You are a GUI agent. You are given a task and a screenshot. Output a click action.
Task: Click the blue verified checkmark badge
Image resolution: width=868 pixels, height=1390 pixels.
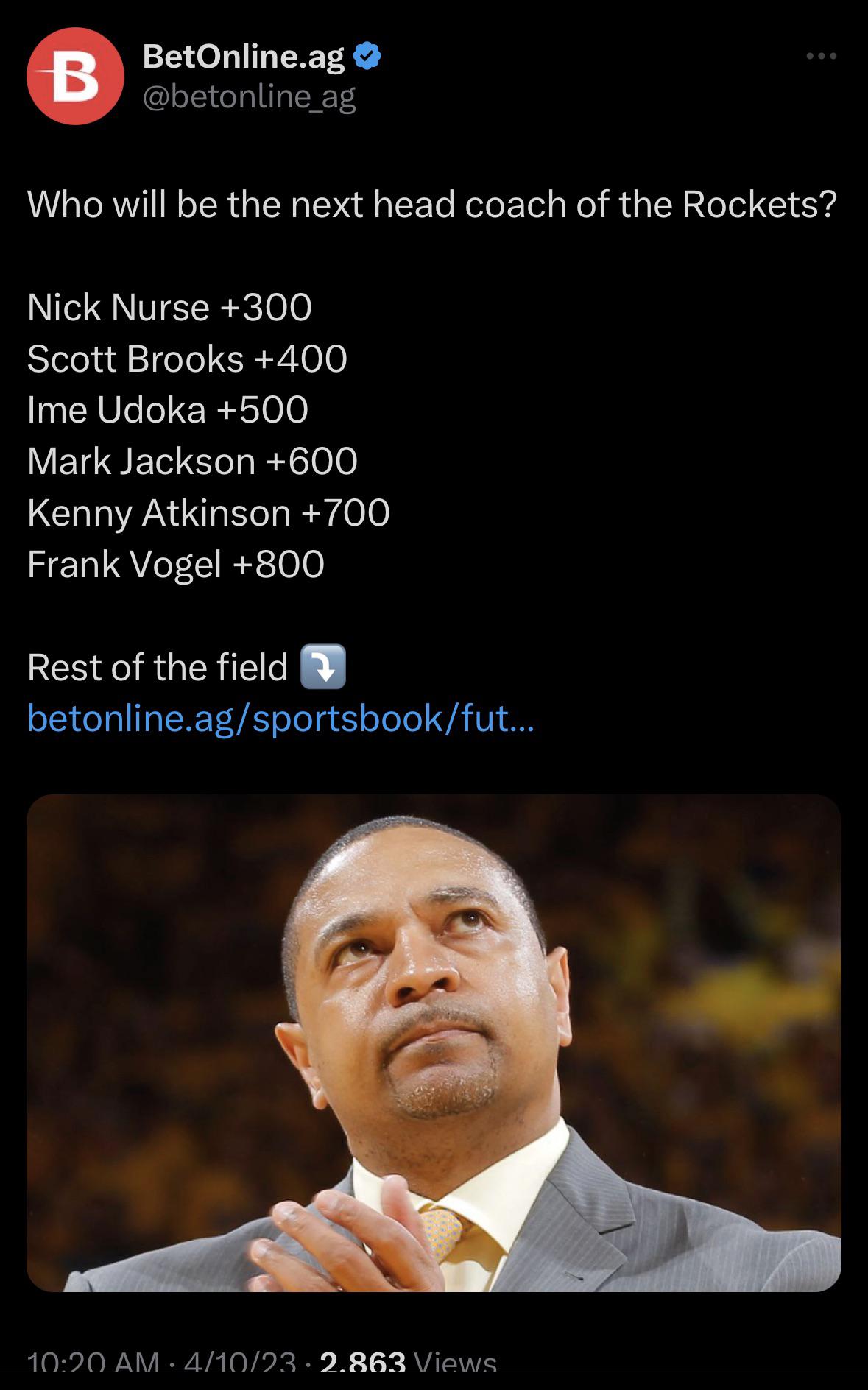coord(367,57)
